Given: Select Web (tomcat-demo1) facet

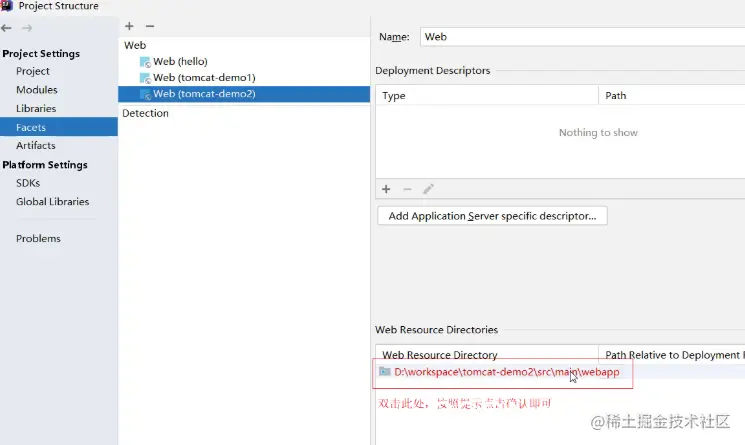Looking at the screenshot, I should [204, 77].
